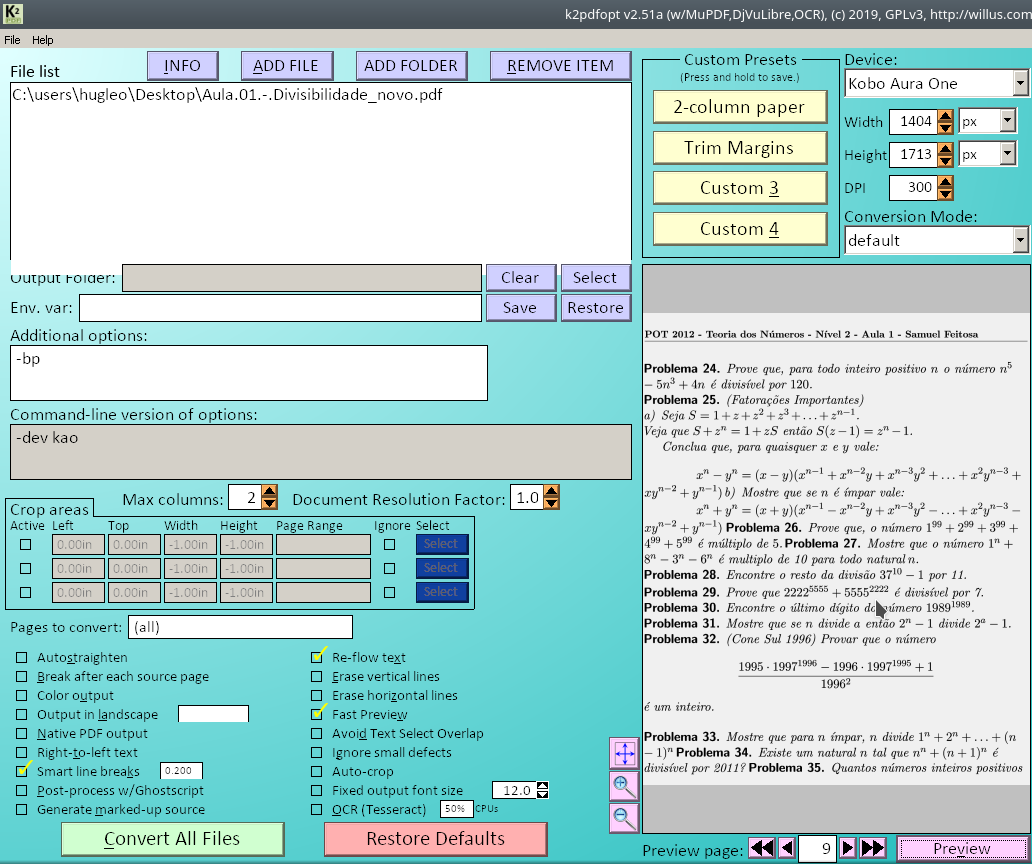Open the Help menu

point(42,40)
